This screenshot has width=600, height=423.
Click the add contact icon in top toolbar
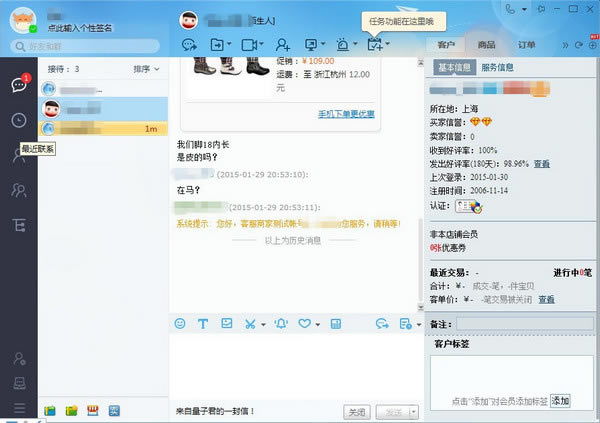pos(283,44)
